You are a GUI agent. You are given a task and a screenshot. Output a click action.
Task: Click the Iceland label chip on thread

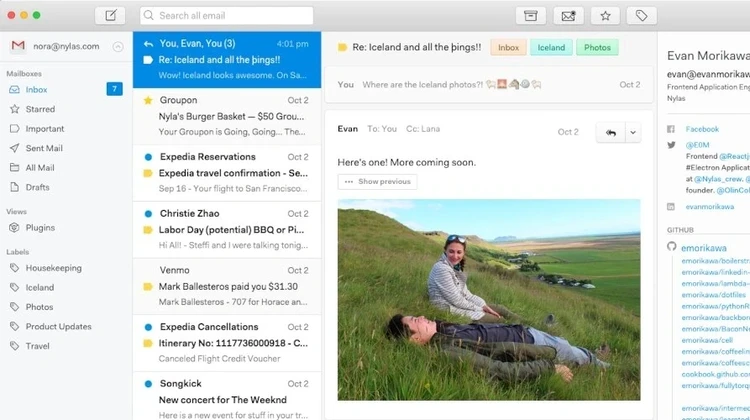(x=551, y=47)
